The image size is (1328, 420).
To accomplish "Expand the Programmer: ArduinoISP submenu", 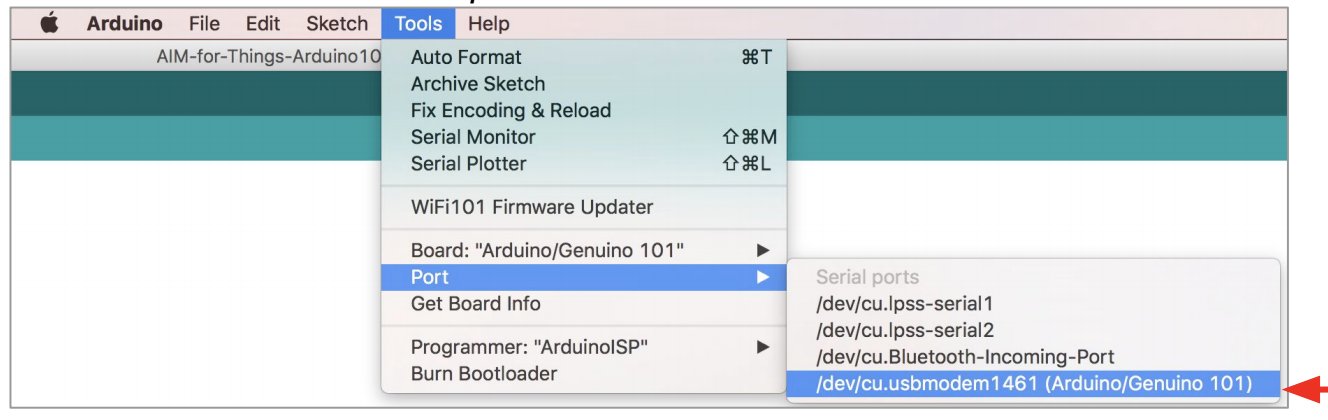I will tap(584, 348).
